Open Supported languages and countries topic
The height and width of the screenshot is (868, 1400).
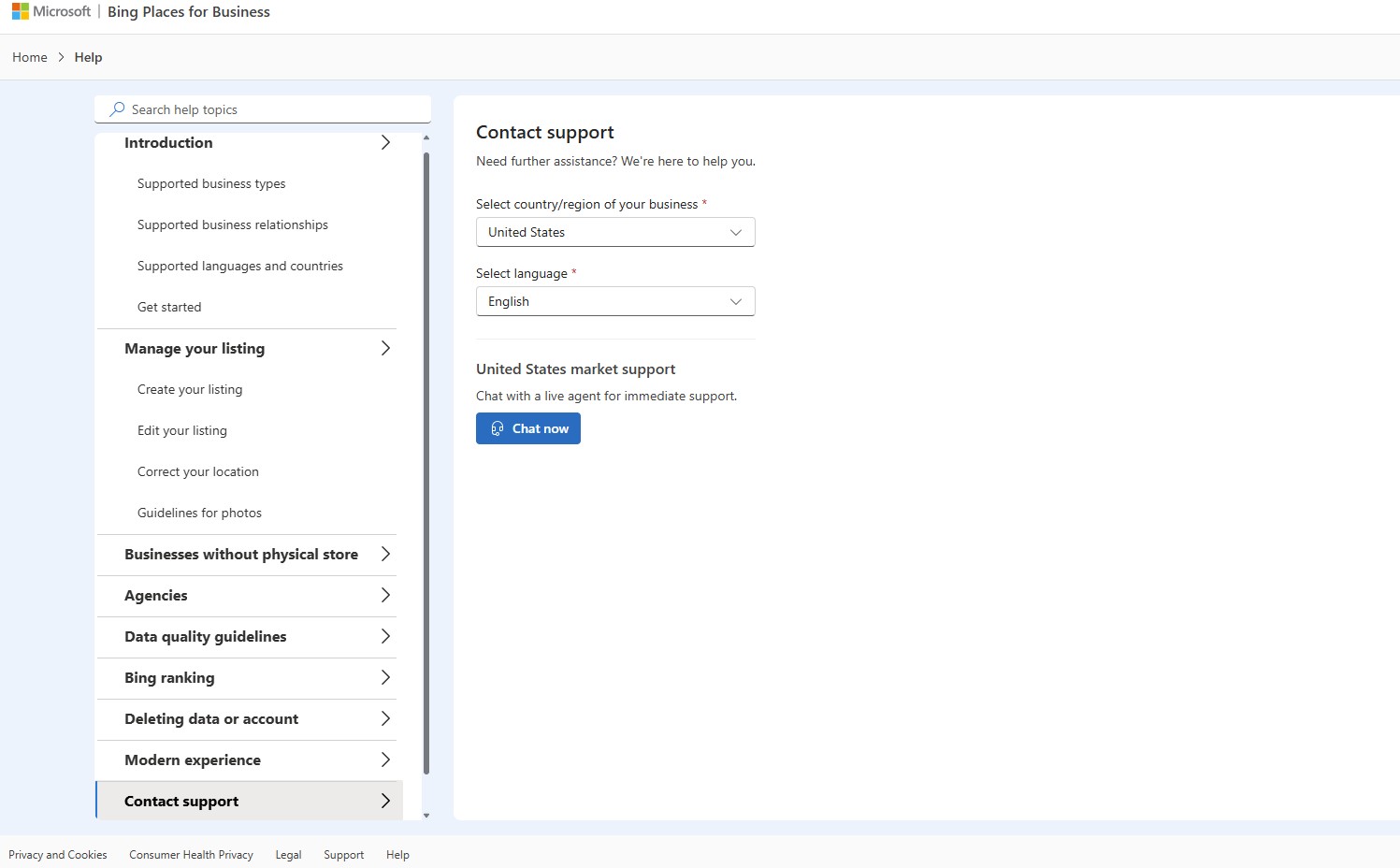pyautogui.click(x=240, y=266)
